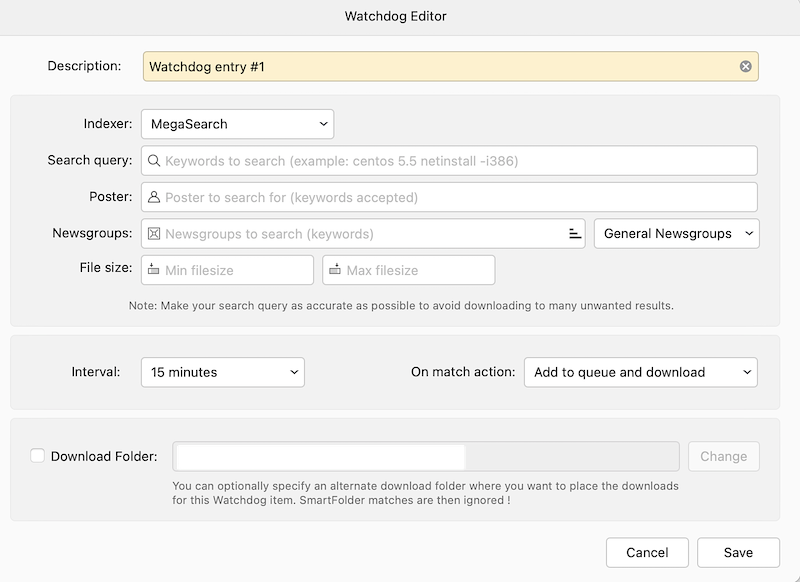The height and width of the screenshot is (582, 800).
Task: Click the person icon in Poster field
Action: [154, 197]
